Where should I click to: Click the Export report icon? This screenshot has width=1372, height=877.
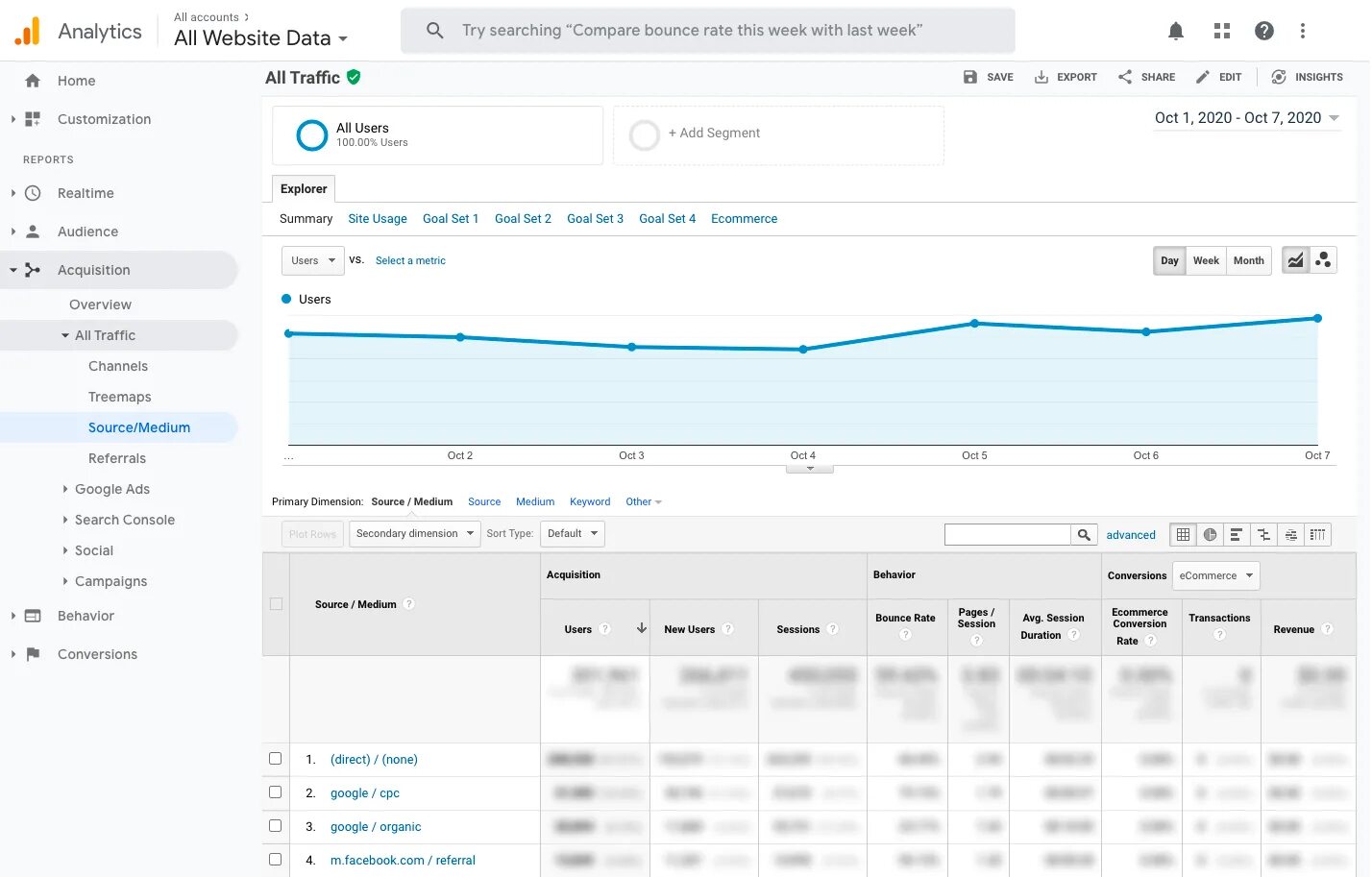1041,77
